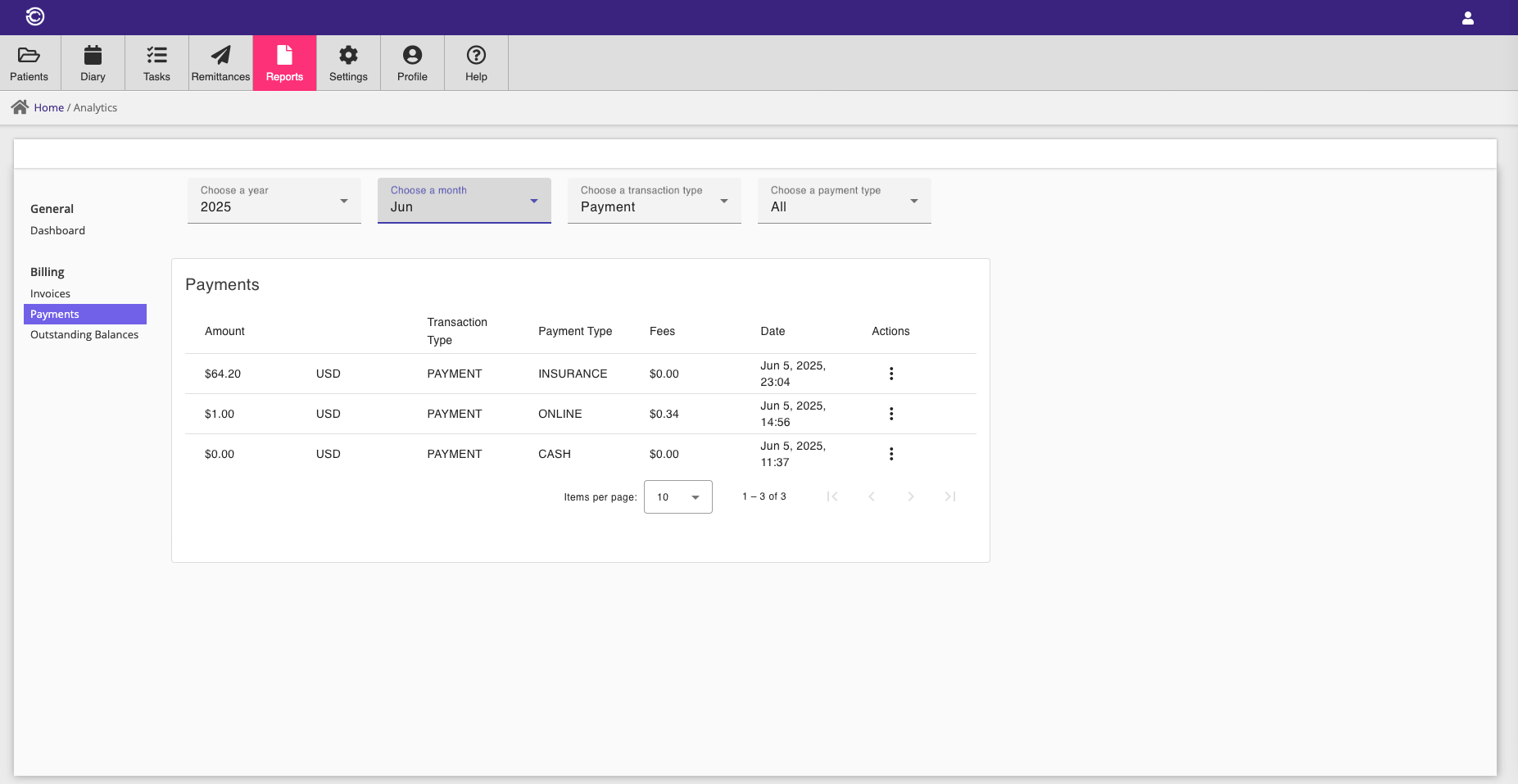Change items per page selector
This screenshot has width=1518, height=784.
click(x=677, y=497)
